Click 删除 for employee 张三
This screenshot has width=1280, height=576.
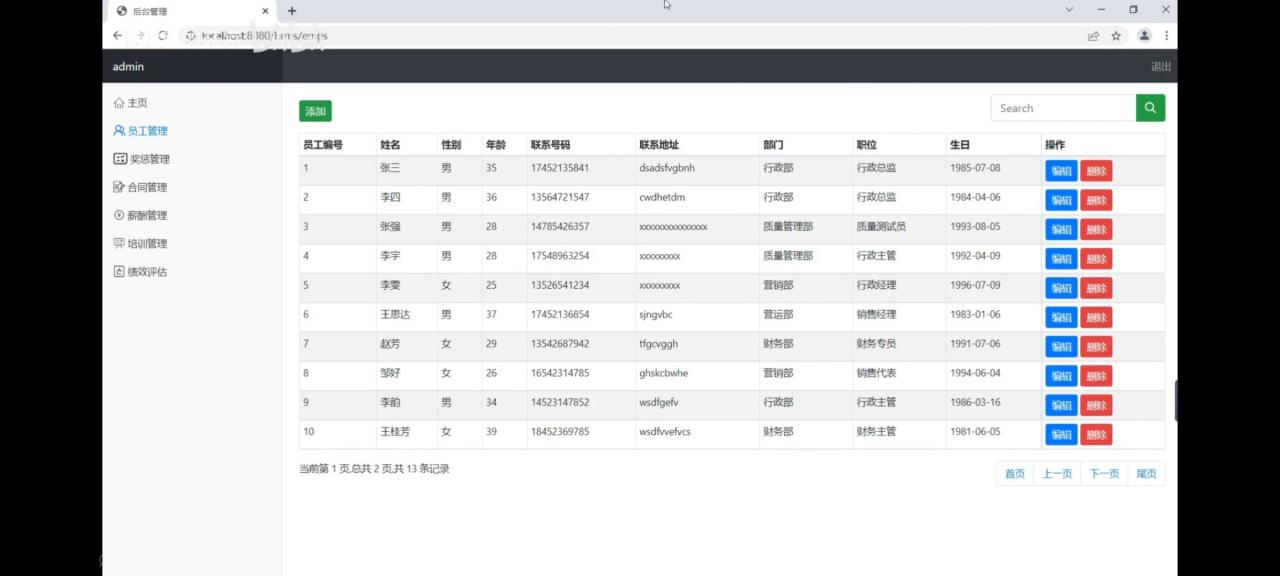pos(1096,171)
